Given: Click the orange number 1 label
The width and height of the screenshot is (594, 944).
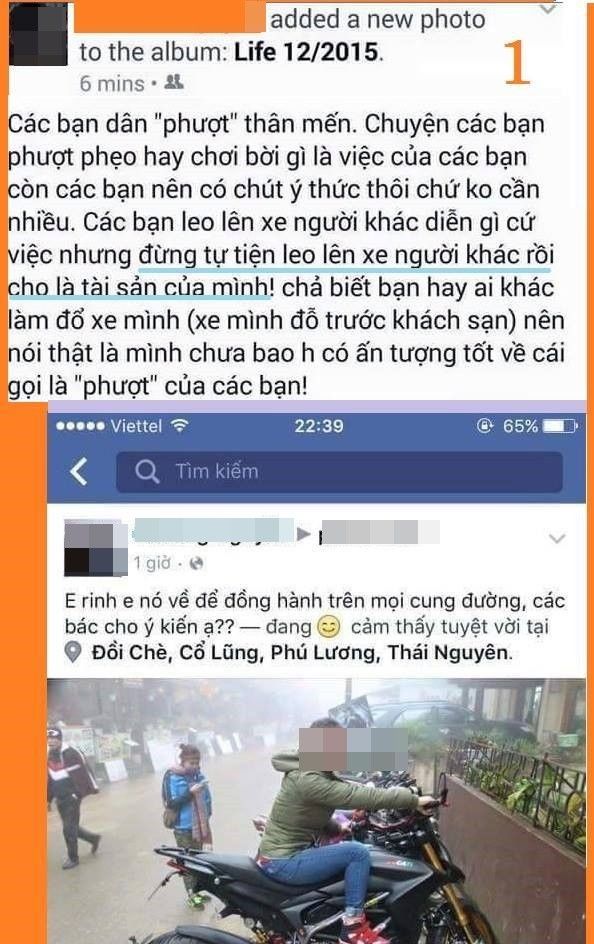Looking at the screenshot, I should (x=516, y=62).
